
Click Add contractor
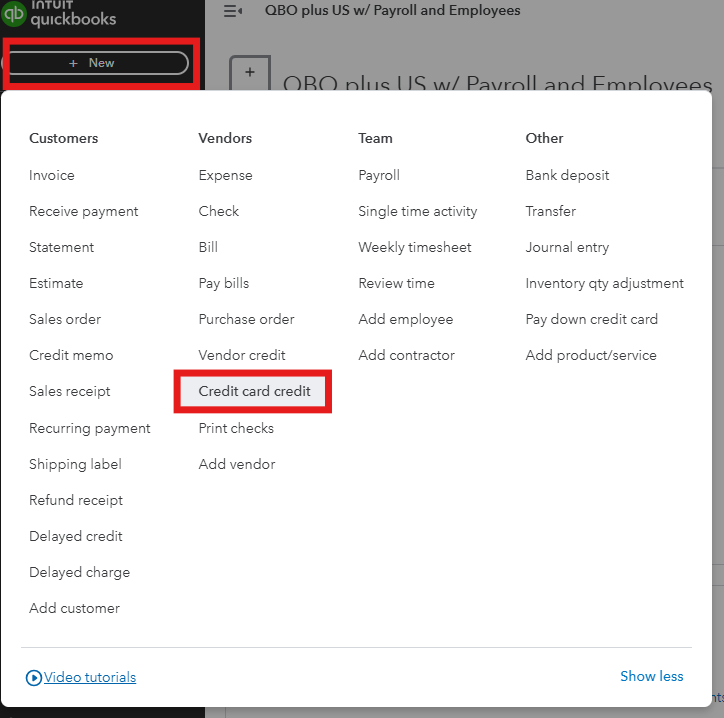coord(407,356)
